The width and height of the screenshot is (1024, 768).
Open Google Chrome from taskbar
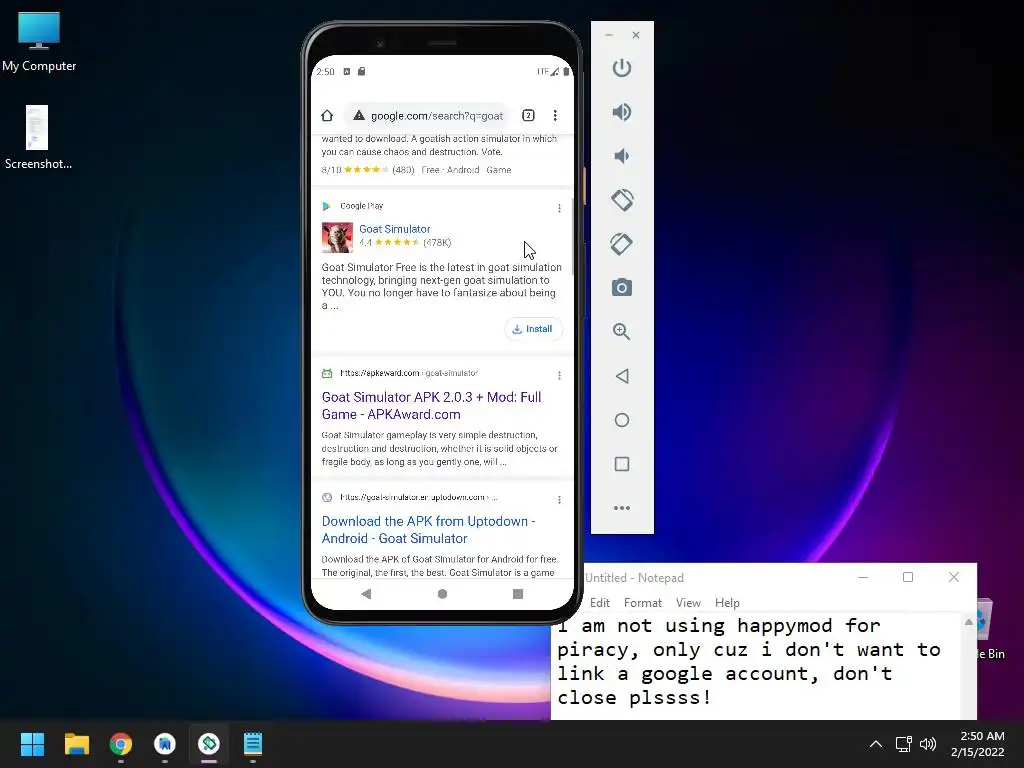pos(121,744)
